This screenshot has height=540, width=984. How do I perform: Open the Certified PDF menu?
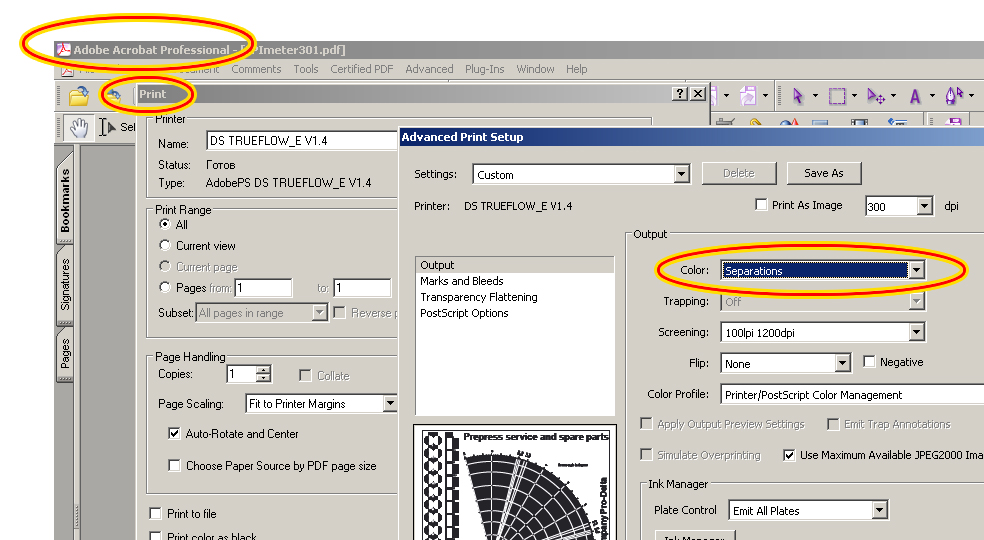coord(361,69)
